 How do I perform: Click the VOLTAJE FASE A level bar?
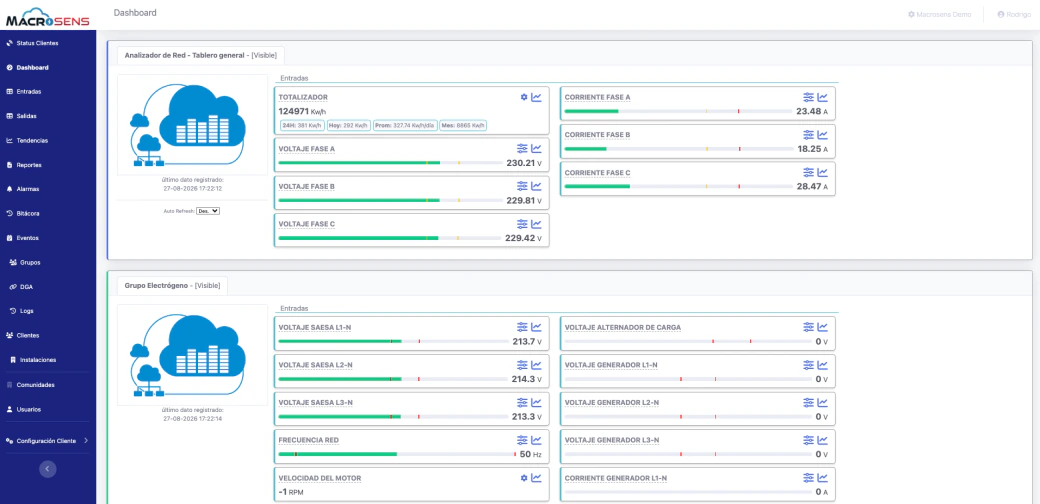pos(390,162)
